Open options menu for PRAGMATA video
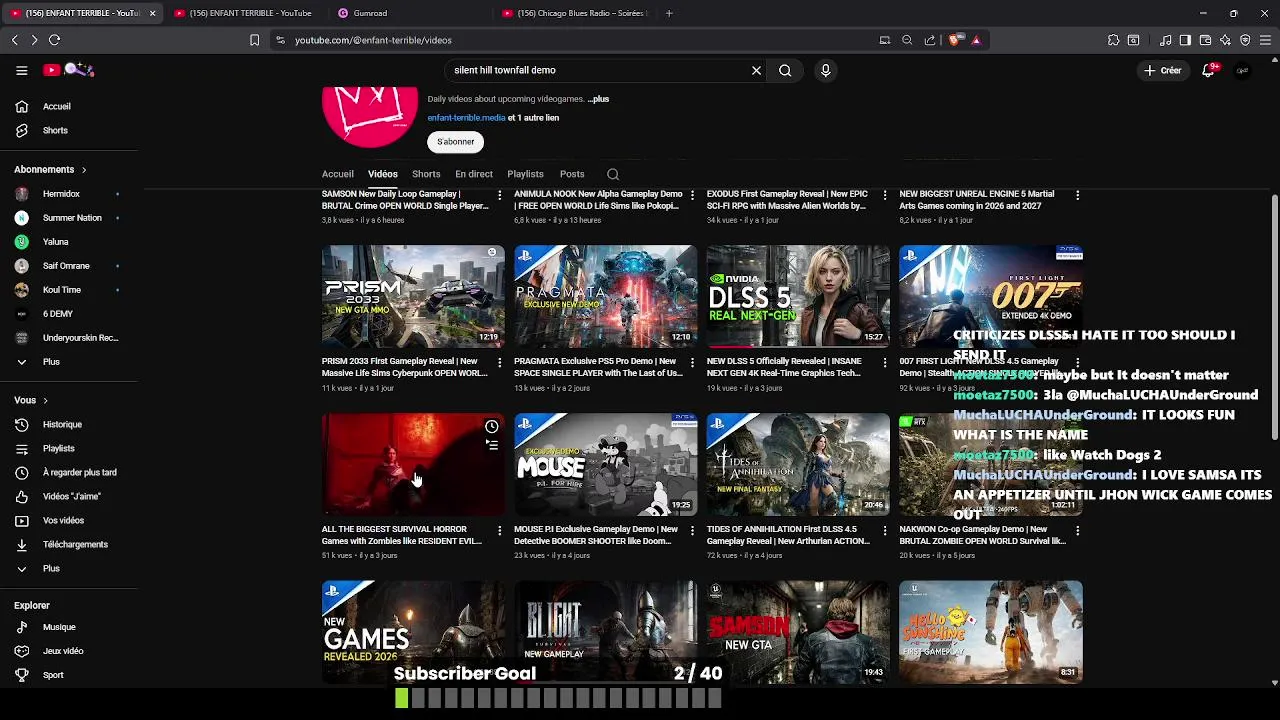This screenshot has height=720, width=1280. (692, 362)
